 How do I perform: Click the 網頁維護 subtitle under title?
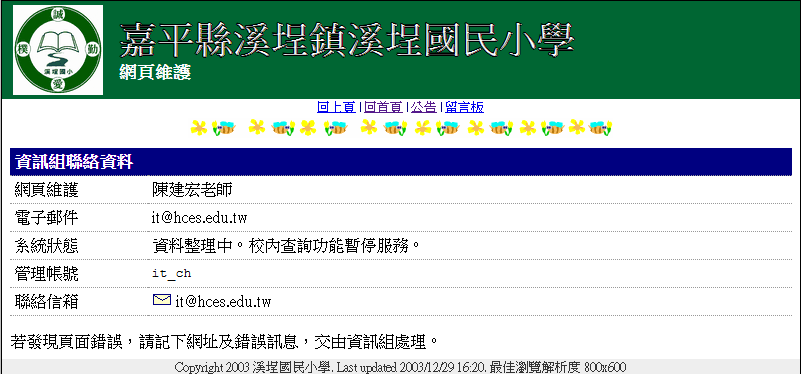(x=155, y=73)
